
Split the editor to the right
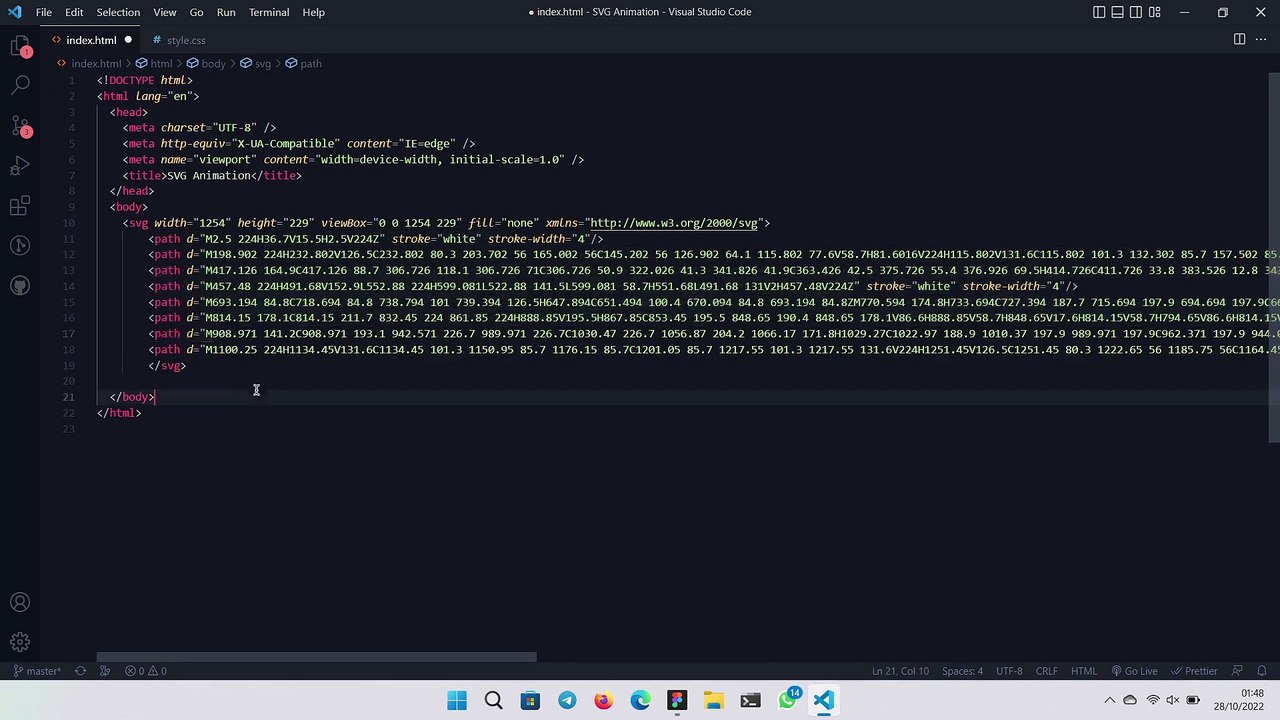(x=1239, y=40)
